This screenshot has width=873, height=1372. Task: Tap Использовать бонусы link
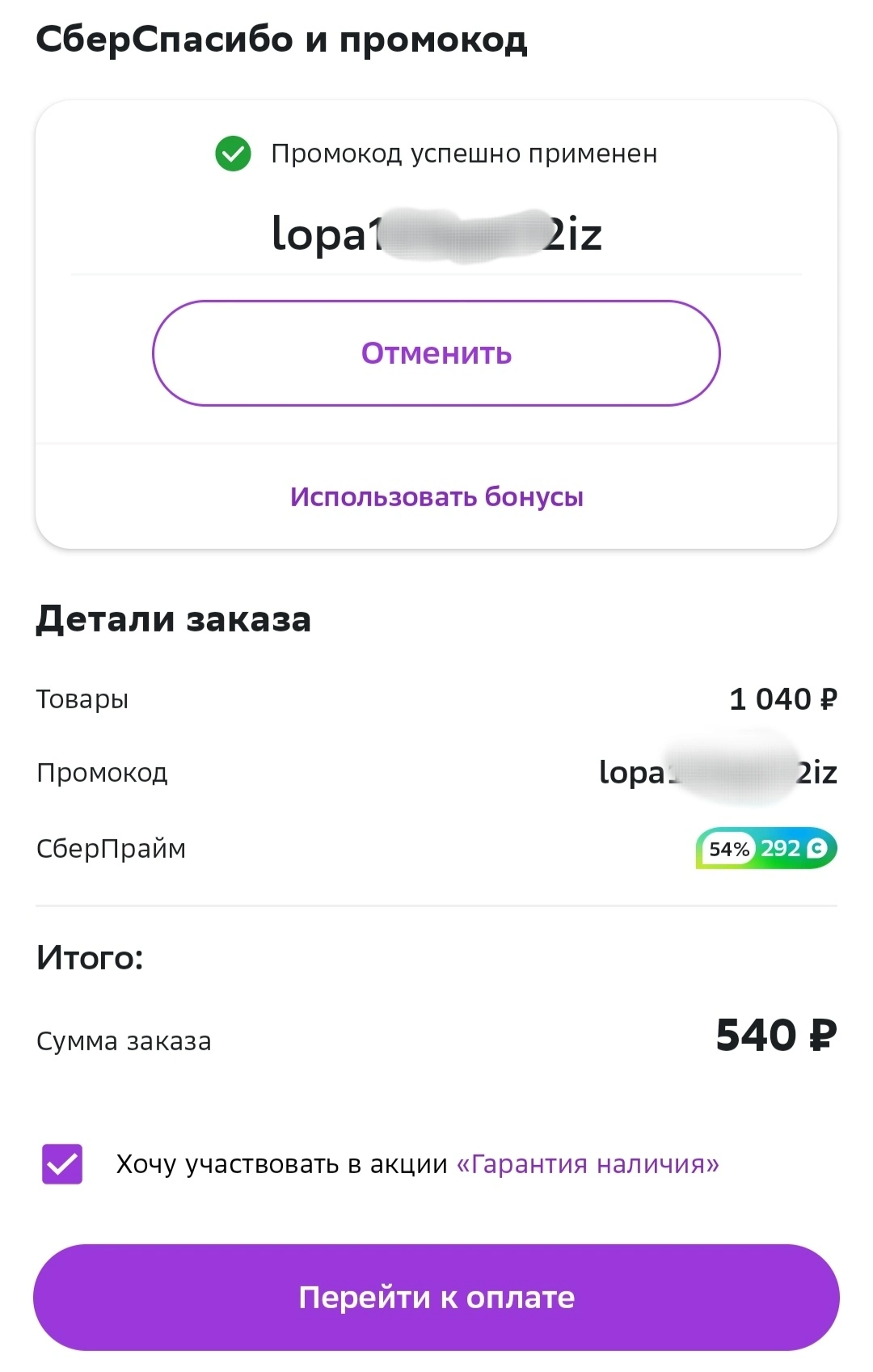(436, 496)
